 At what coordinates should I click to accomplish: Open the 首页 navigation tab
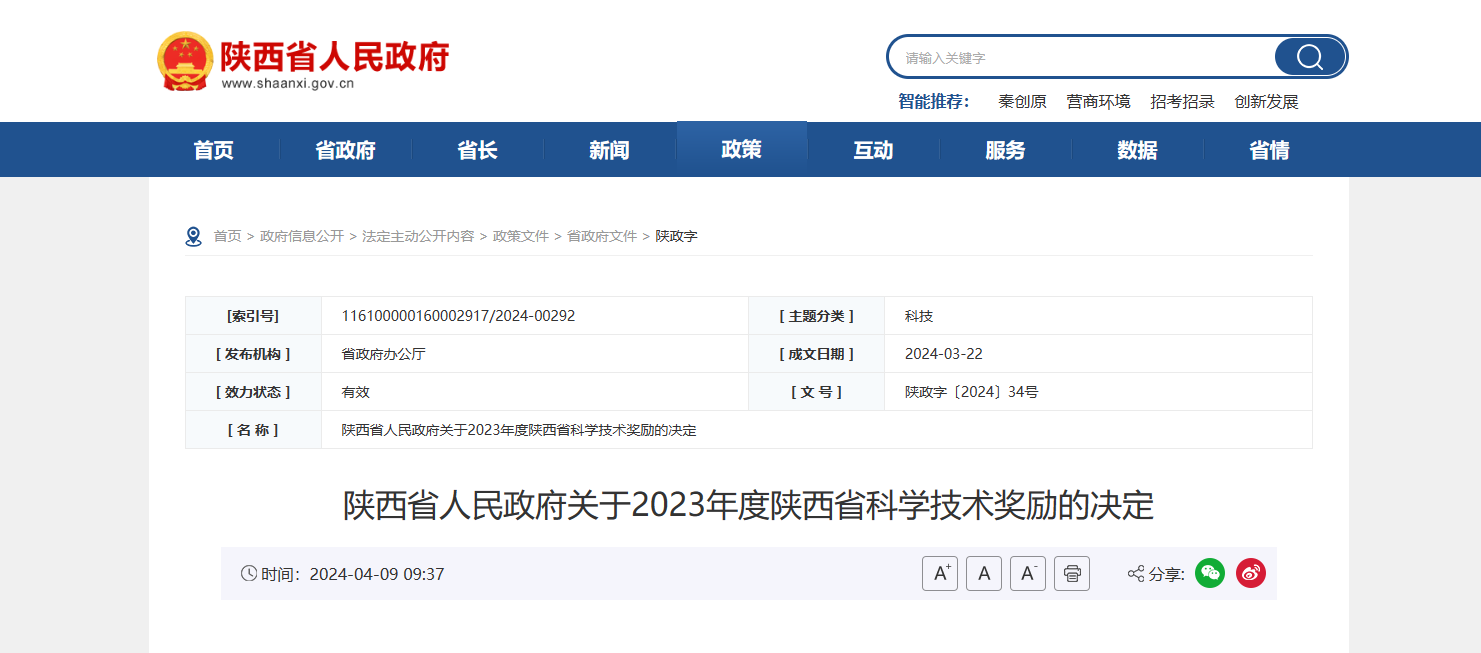pos(214,150)
